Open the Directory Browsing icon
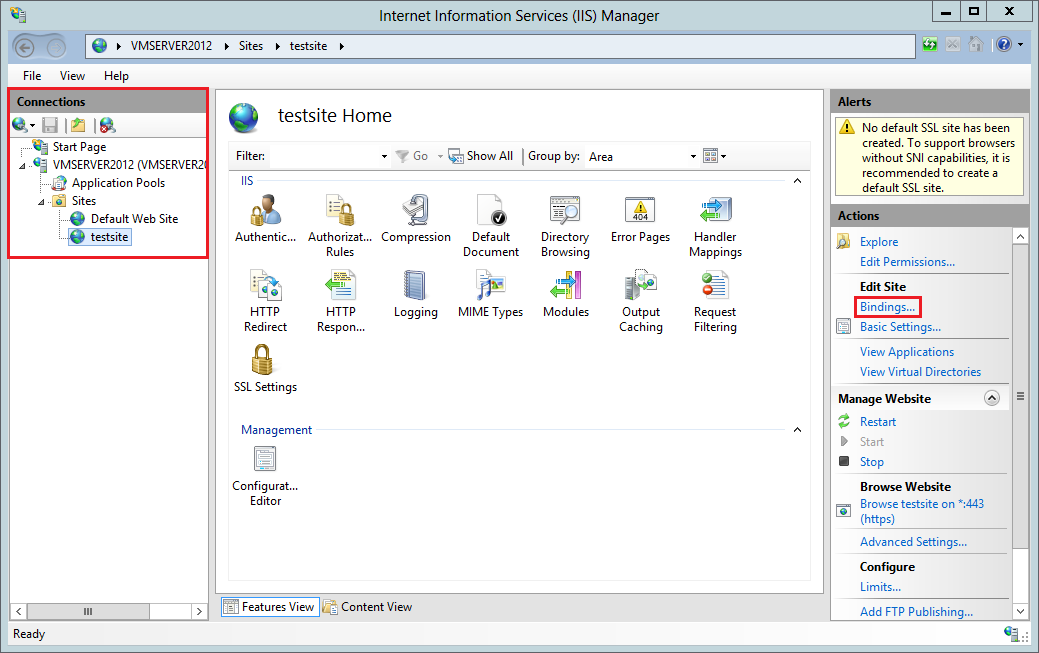This screenshot has width=1039, height=653. (x=565, y=212)
